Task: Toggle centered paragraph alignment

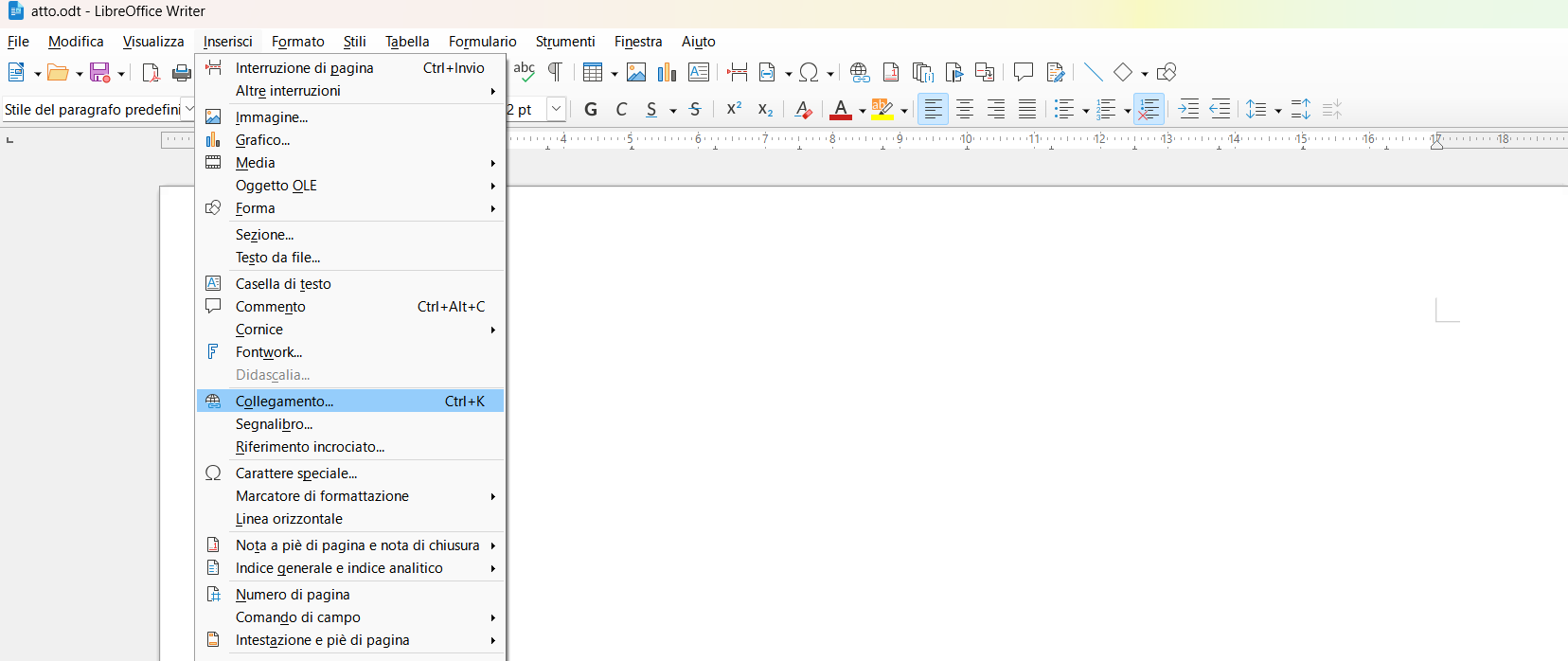Action: click(x=965, y=109)
